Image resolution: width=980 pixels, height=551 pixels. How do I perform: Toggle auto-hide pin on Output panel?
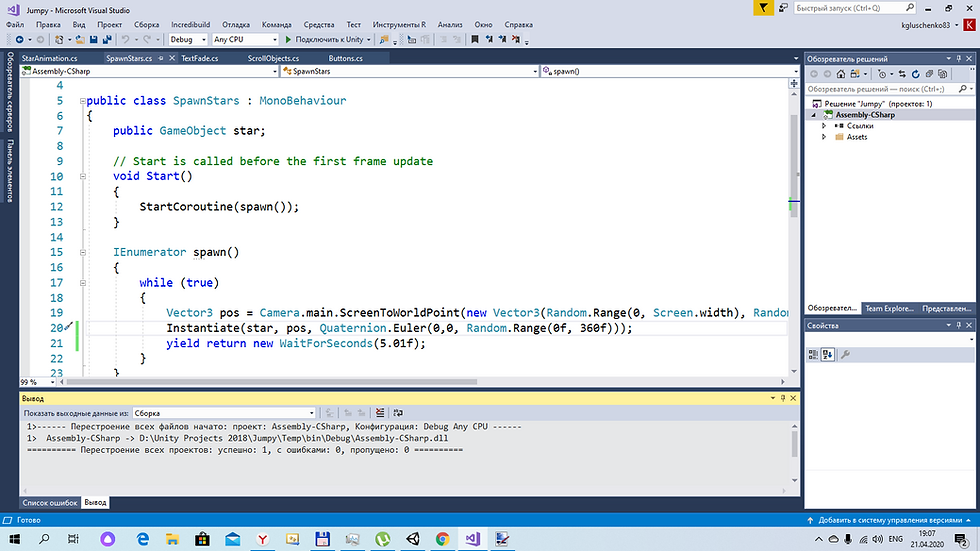coord(782,398)
